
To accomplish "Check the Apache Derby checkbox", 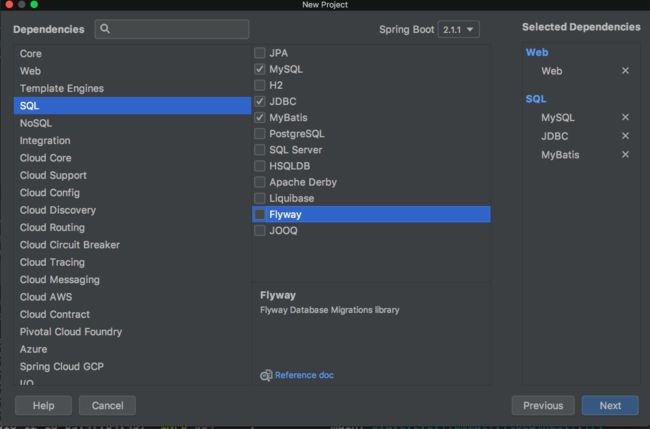I will tap(260, 182).
